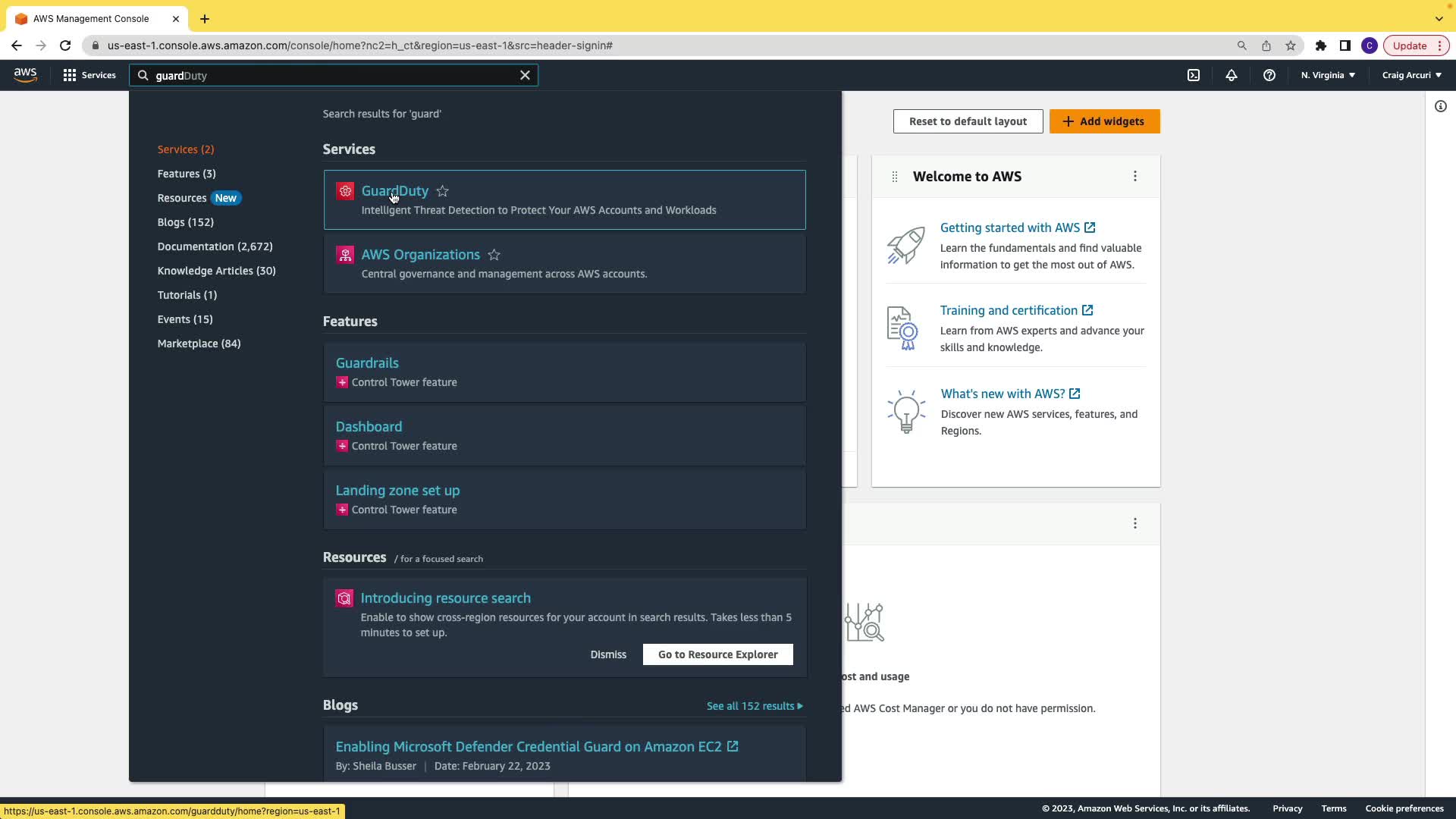This screenshot has height=819, width=1456.
Task: Favorite GuardDuty with the star toggle
Action: (443, 191)
